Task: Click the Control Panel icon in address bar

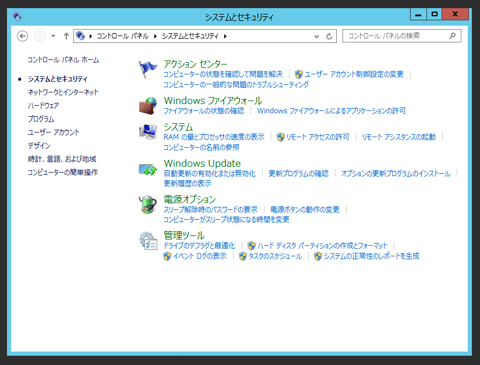Action: [x=80, y=36]
